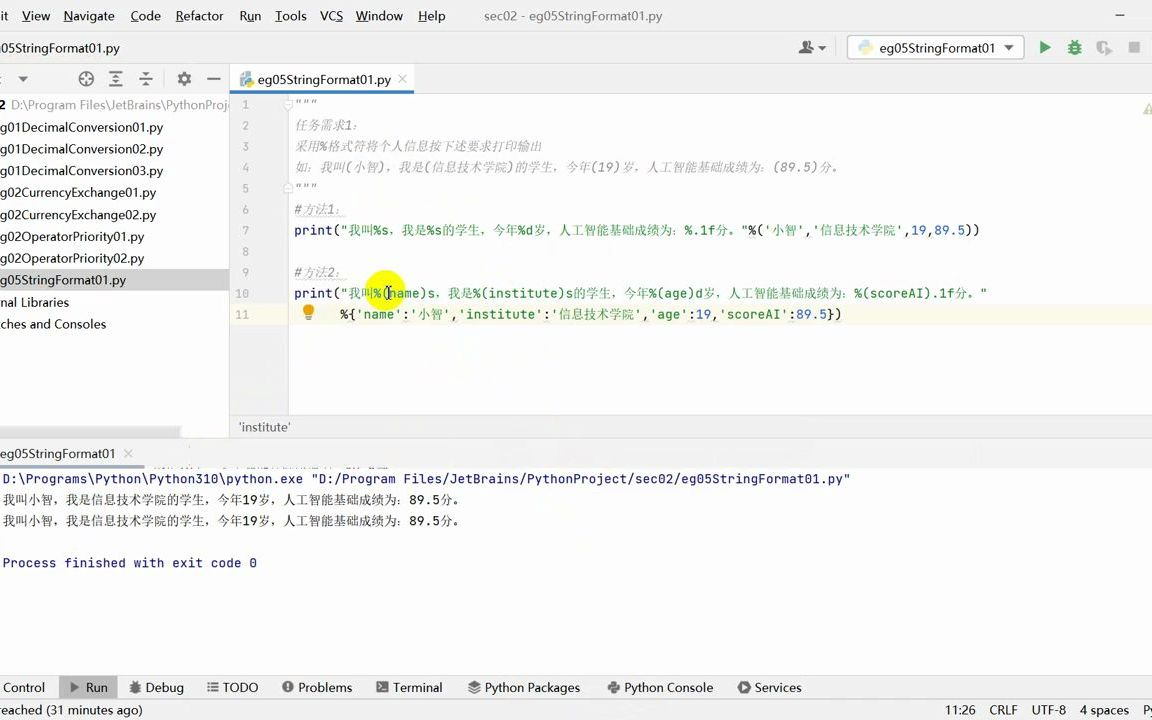Open the Tools menu

(290, 16)
